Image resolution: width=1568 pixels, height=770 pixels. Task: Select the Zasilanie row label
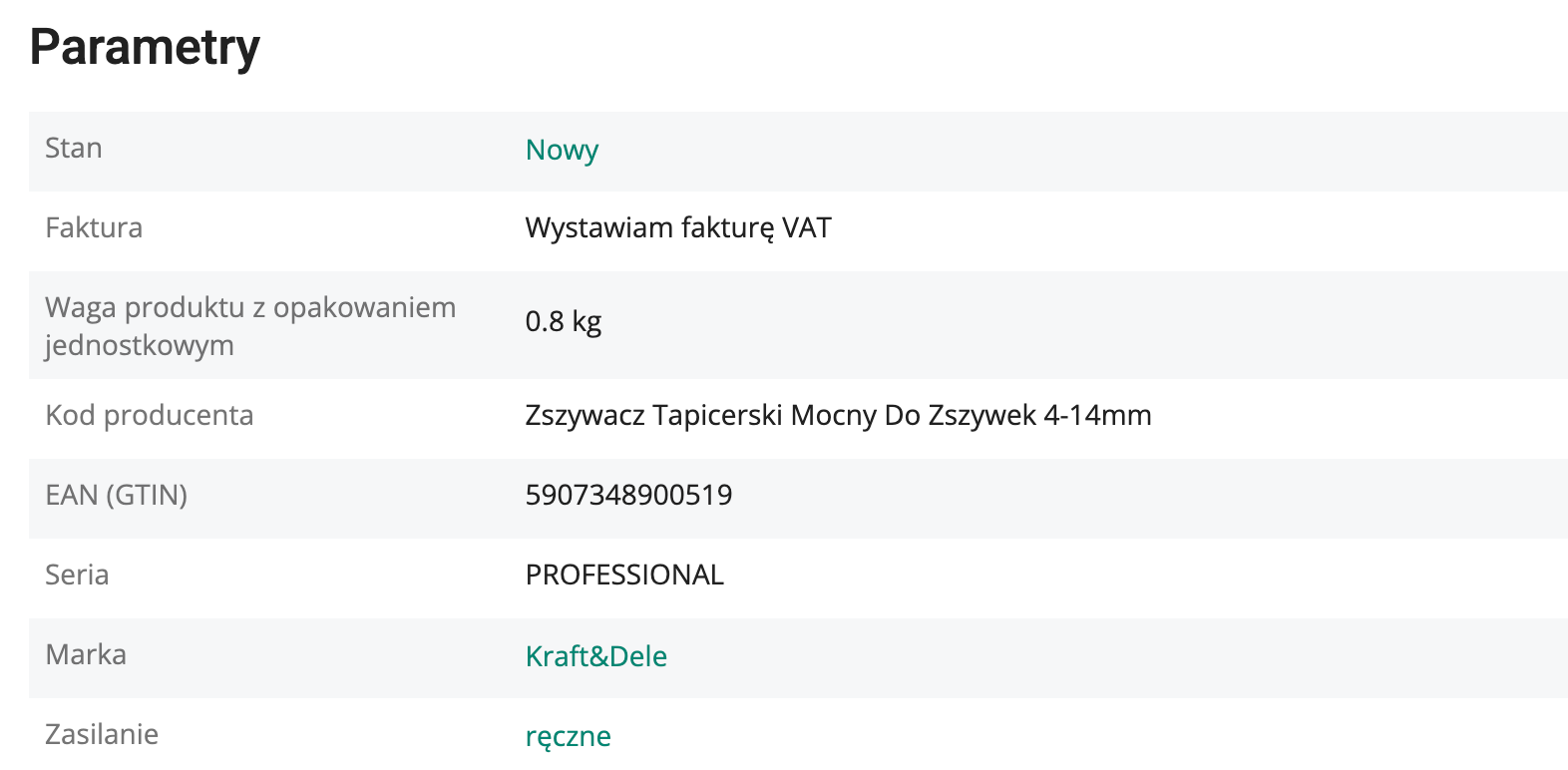click(102, 734)
